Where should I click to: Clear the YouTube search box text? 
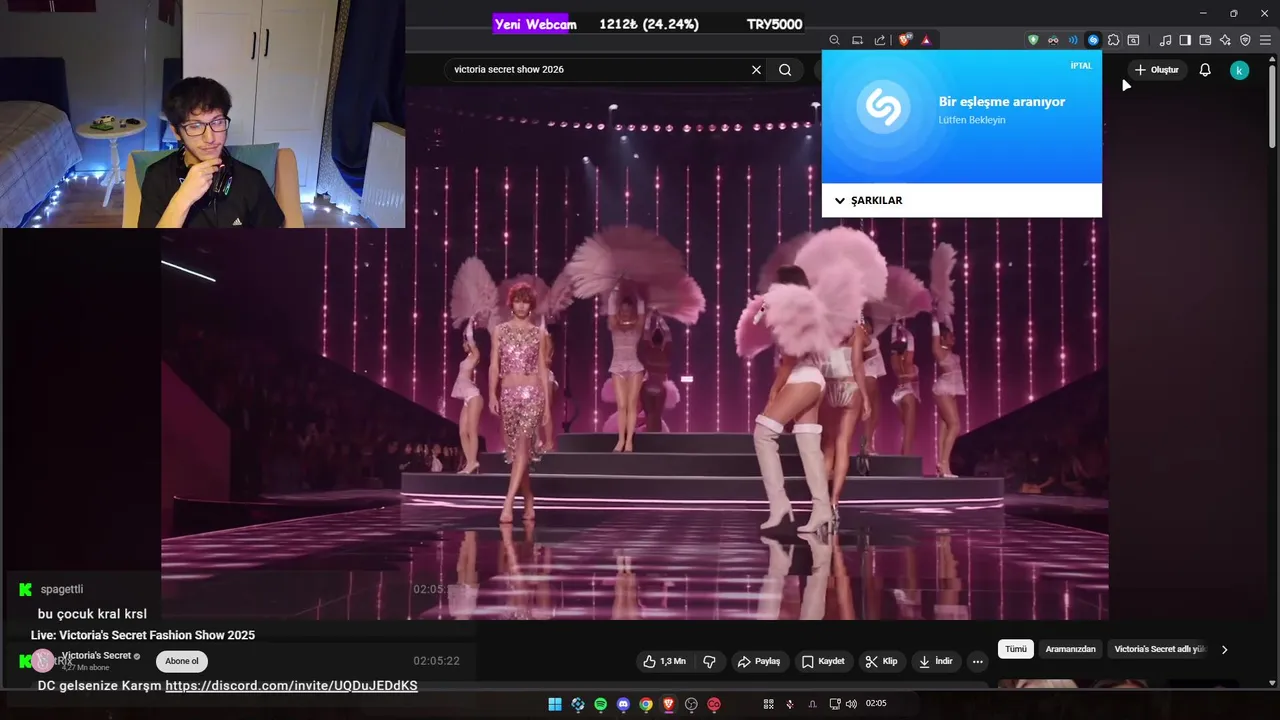(x=756, y=70)
